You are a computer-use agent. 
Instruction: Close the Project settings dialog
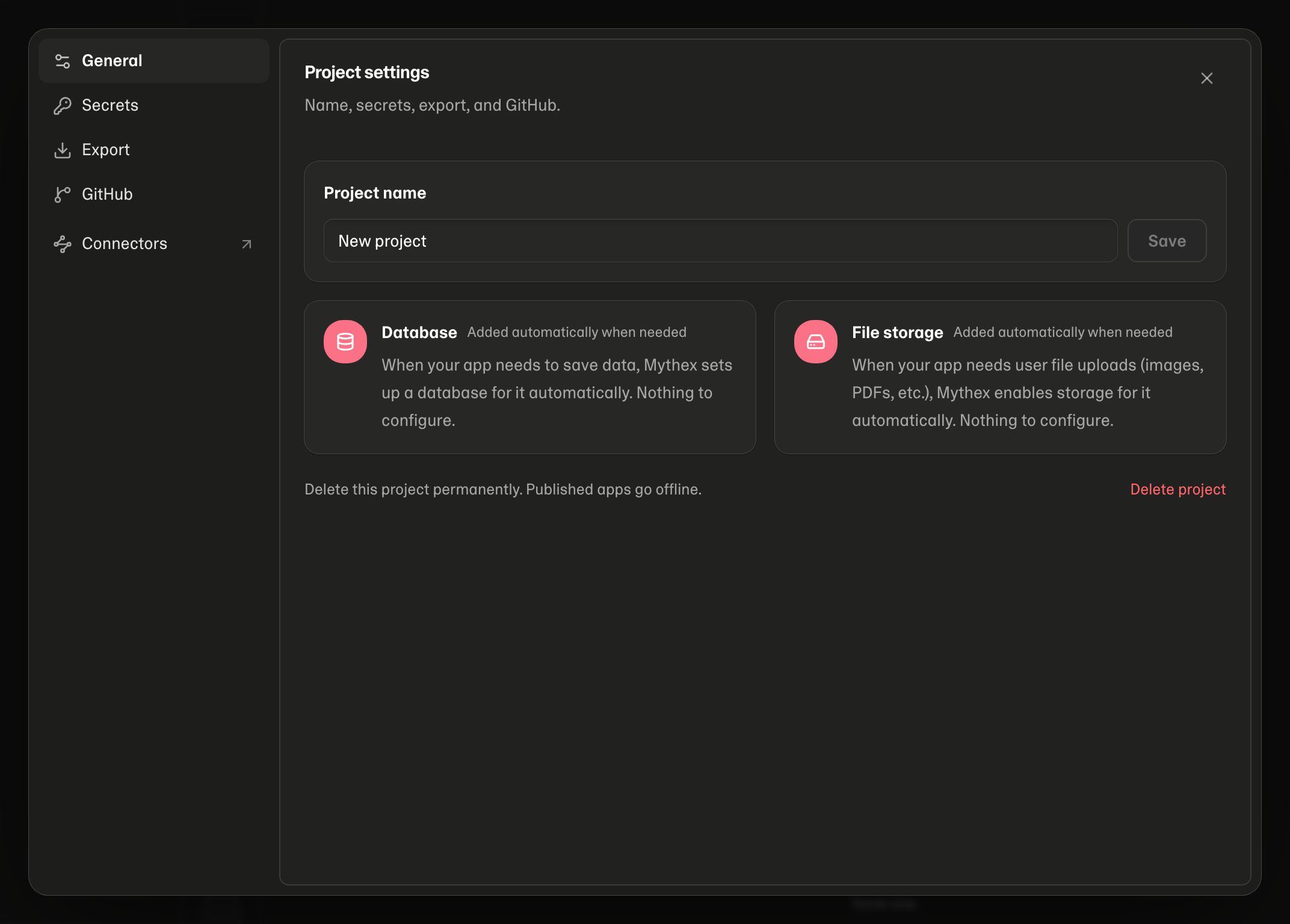click(1207, 78)
